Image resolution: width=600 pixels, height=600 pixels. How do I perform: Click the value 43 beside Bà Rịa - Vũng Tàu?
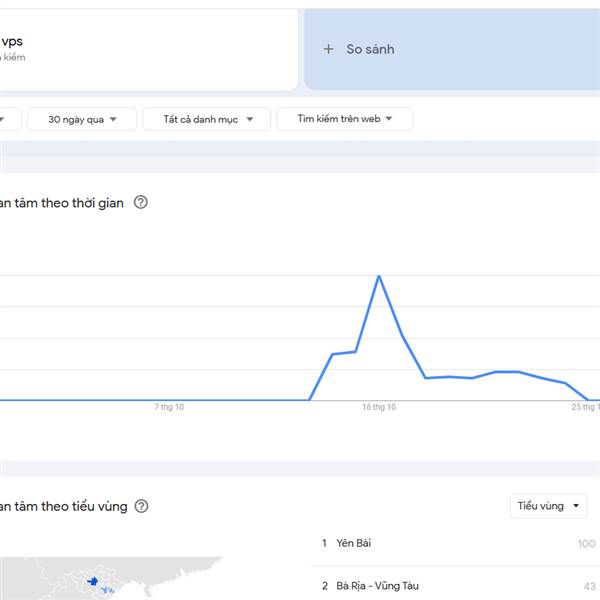[x=588, y=586]
